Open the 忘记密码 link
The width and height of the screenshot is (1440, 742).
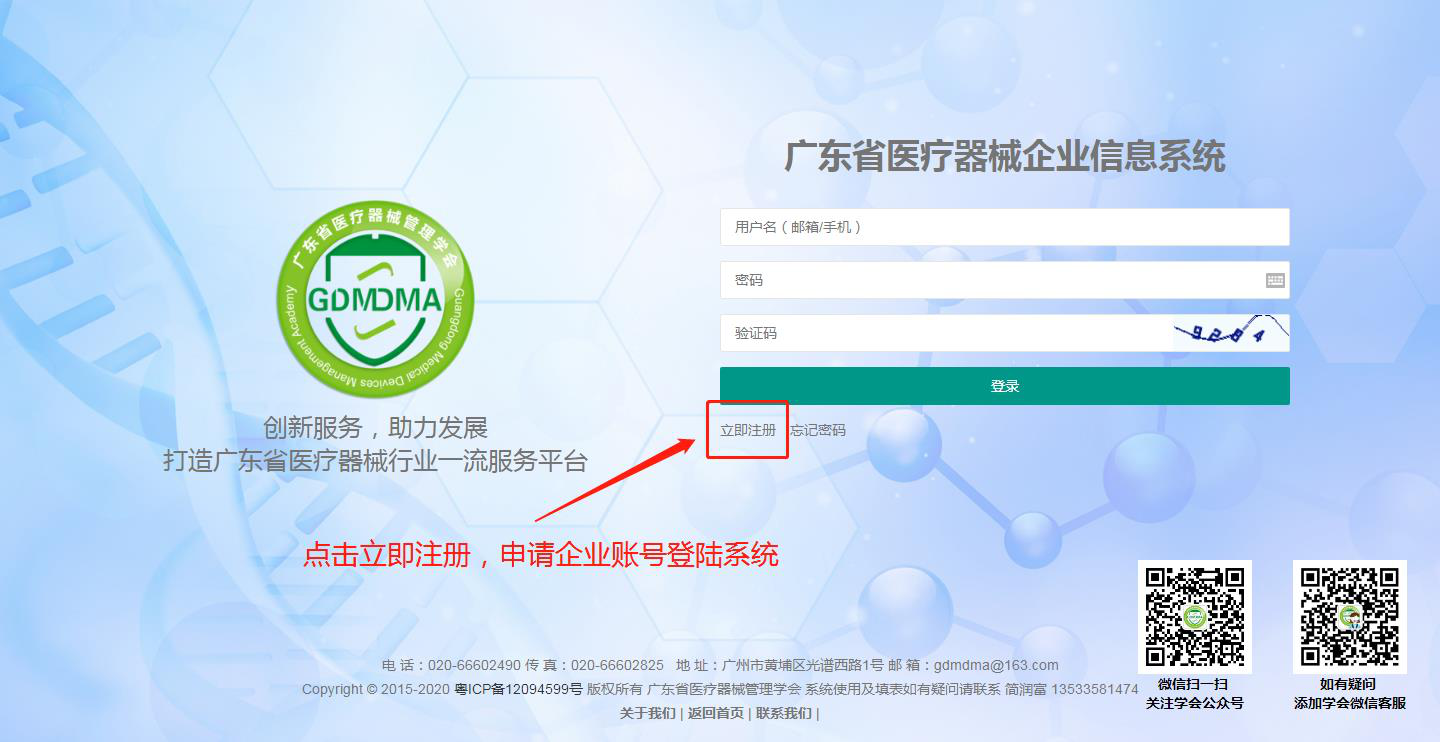tap(818, 430)
